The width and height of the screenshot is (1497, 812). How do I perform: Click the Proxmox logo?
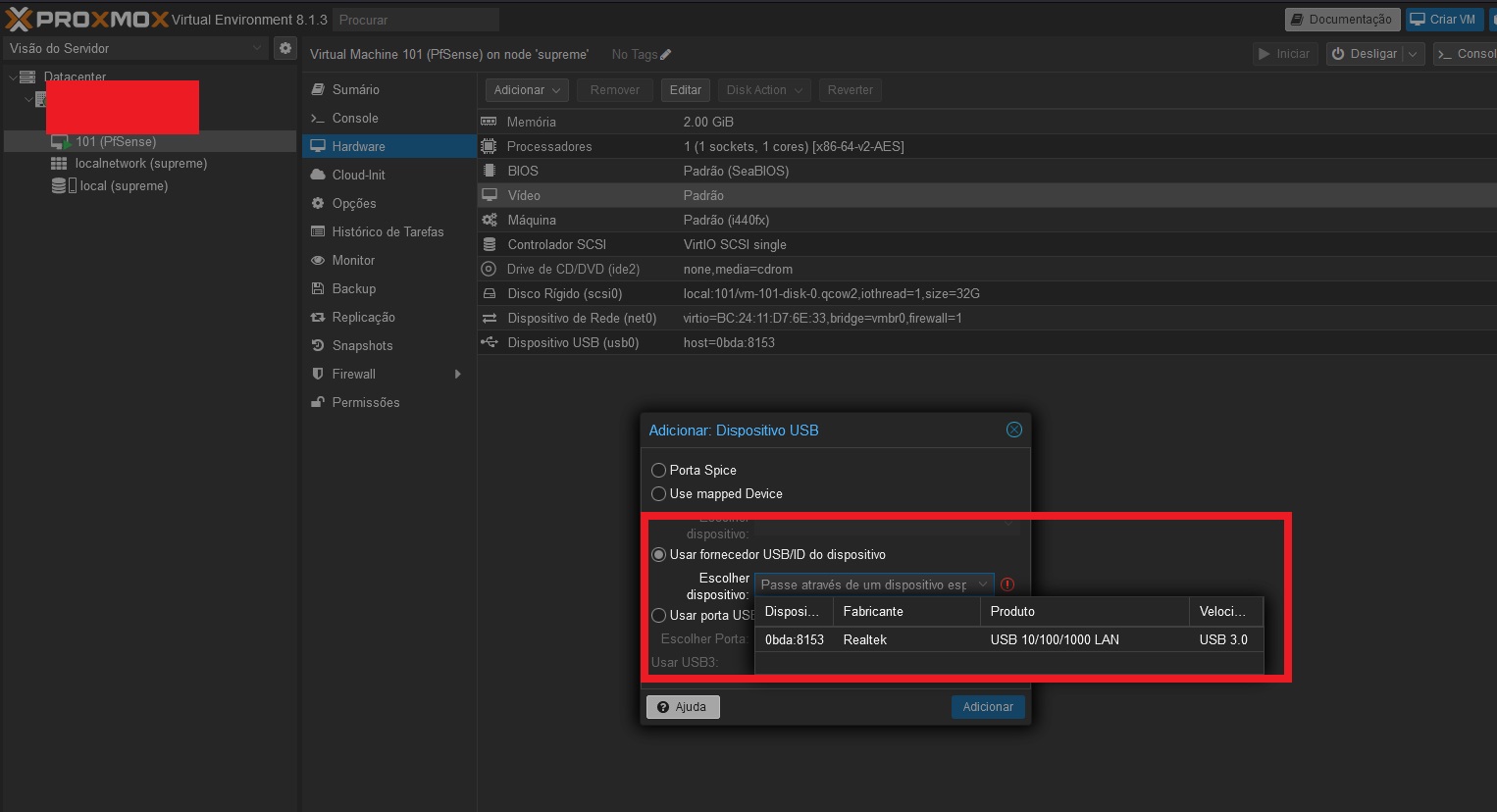[x=86, y=19]
